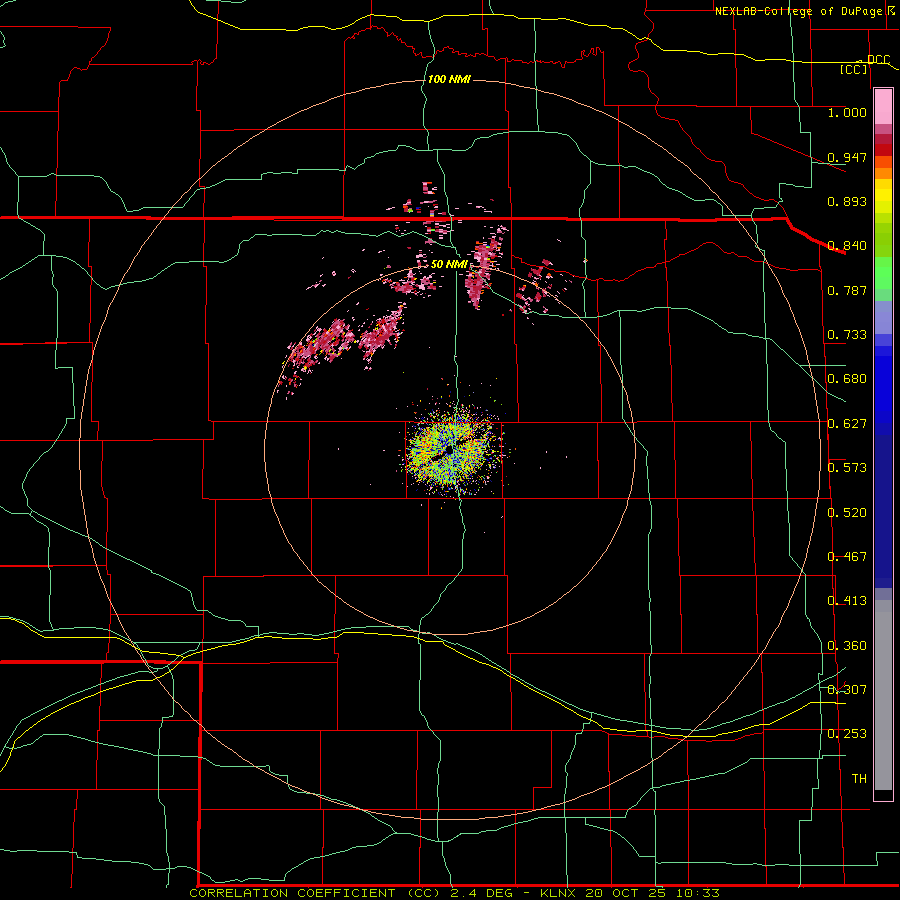
Task: Click the 50 NMI range ring label
Action: pyautogui.click(x=449, y=264)
